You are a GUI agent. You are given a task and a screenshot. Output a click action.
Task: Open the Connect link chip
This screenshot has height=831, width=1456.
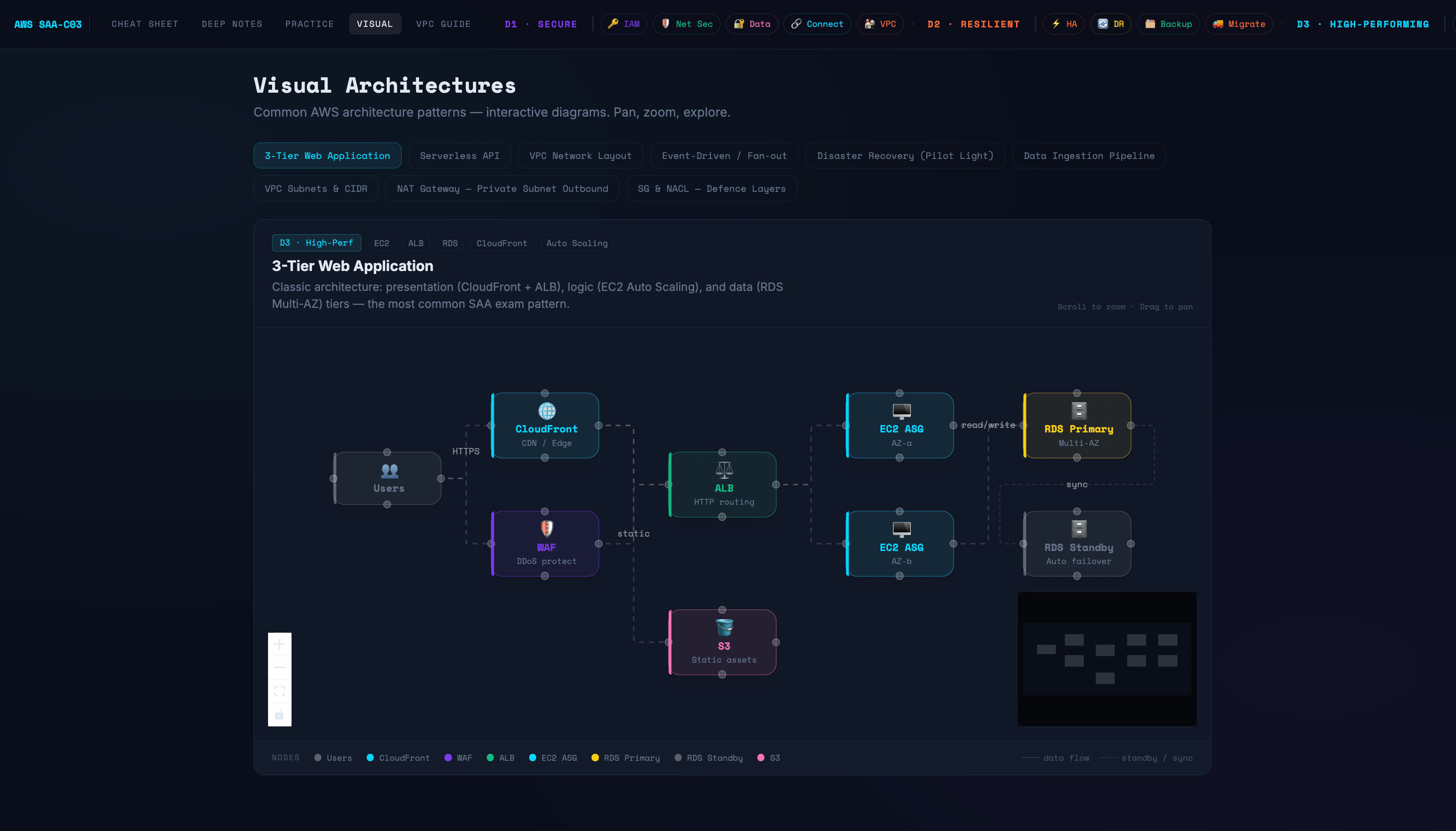(817, 24)
